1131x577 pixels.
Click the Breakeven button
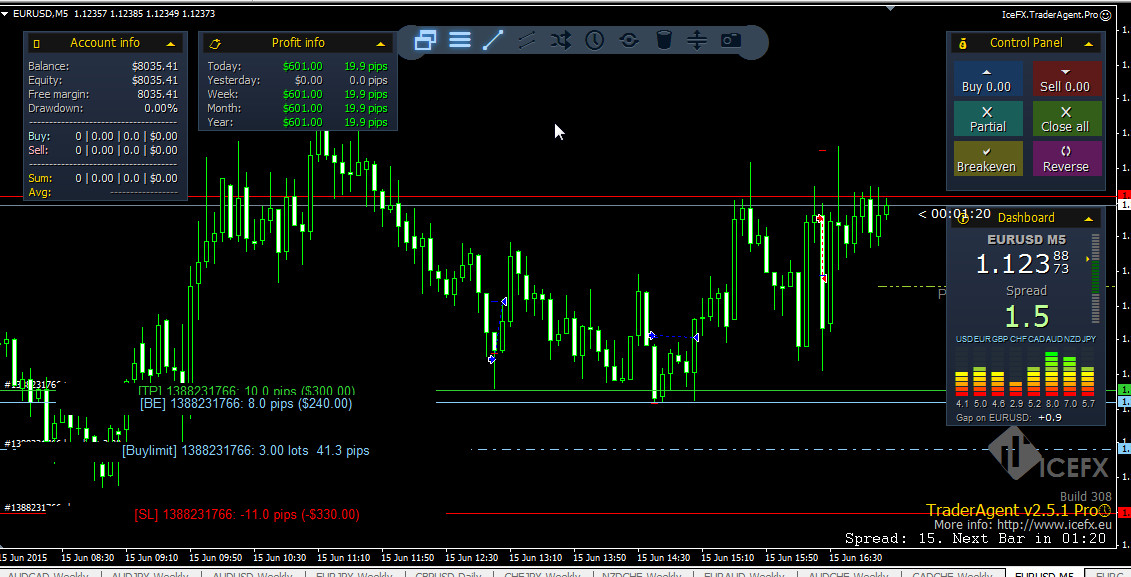pyautogui.click(x=987, y=159)
